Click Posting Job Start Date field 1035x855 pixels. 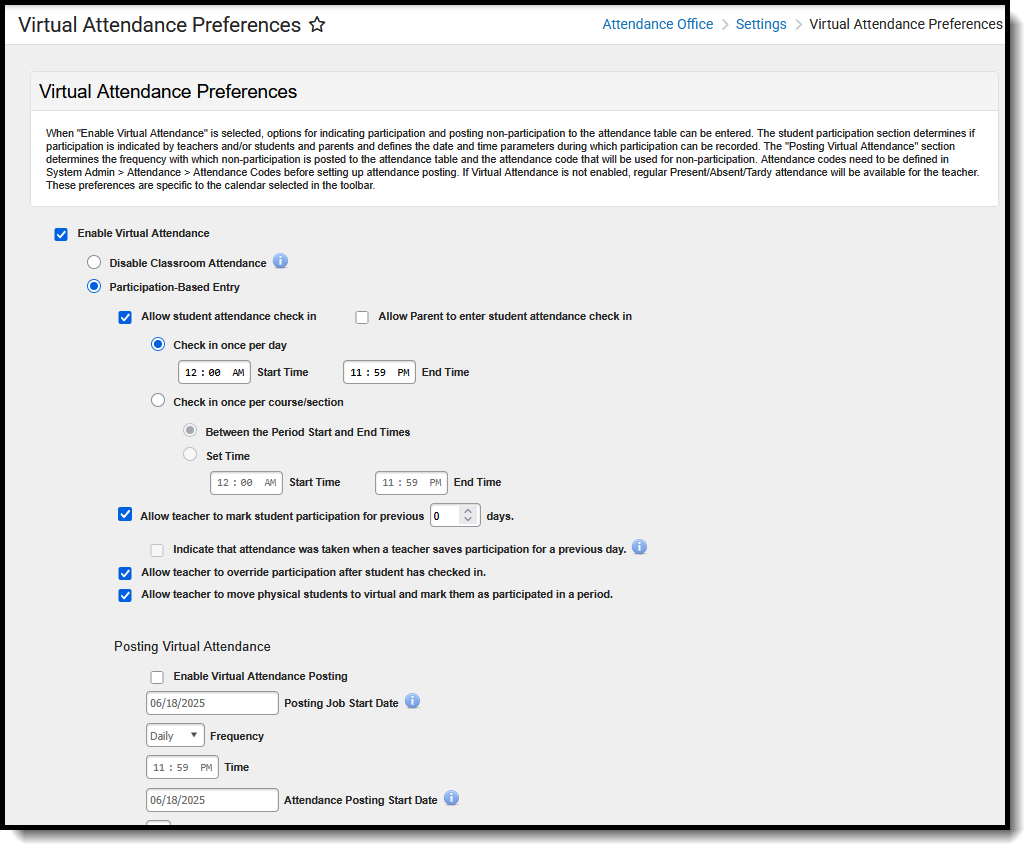212,703
